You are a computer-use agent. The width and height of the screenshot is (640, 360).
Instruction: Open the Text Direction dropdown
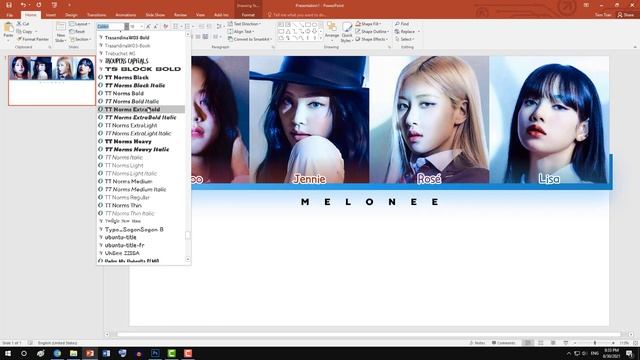point(244,24)
